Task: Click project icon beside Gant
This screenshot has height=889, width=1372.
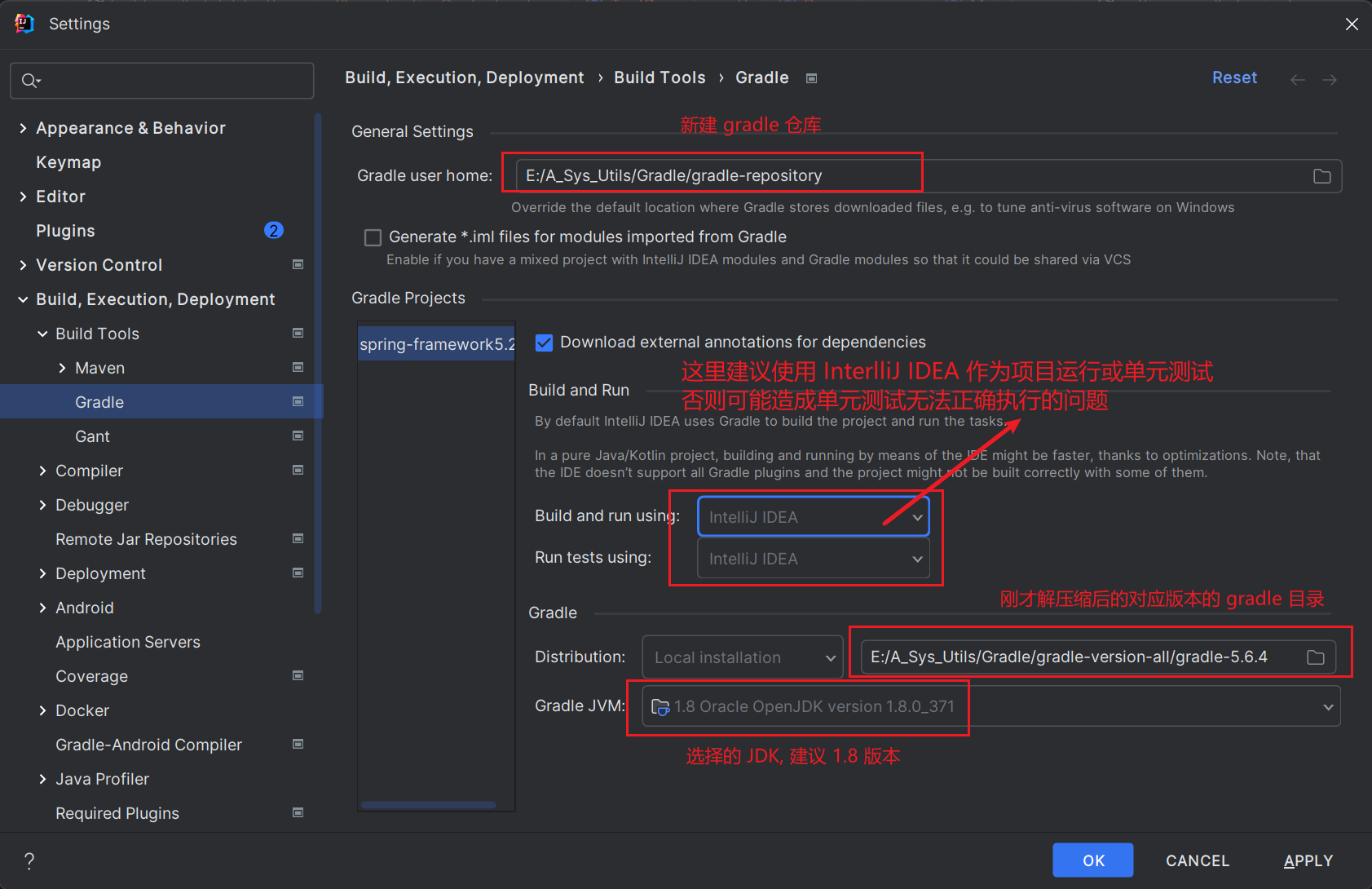Action: tap(298, 436)
